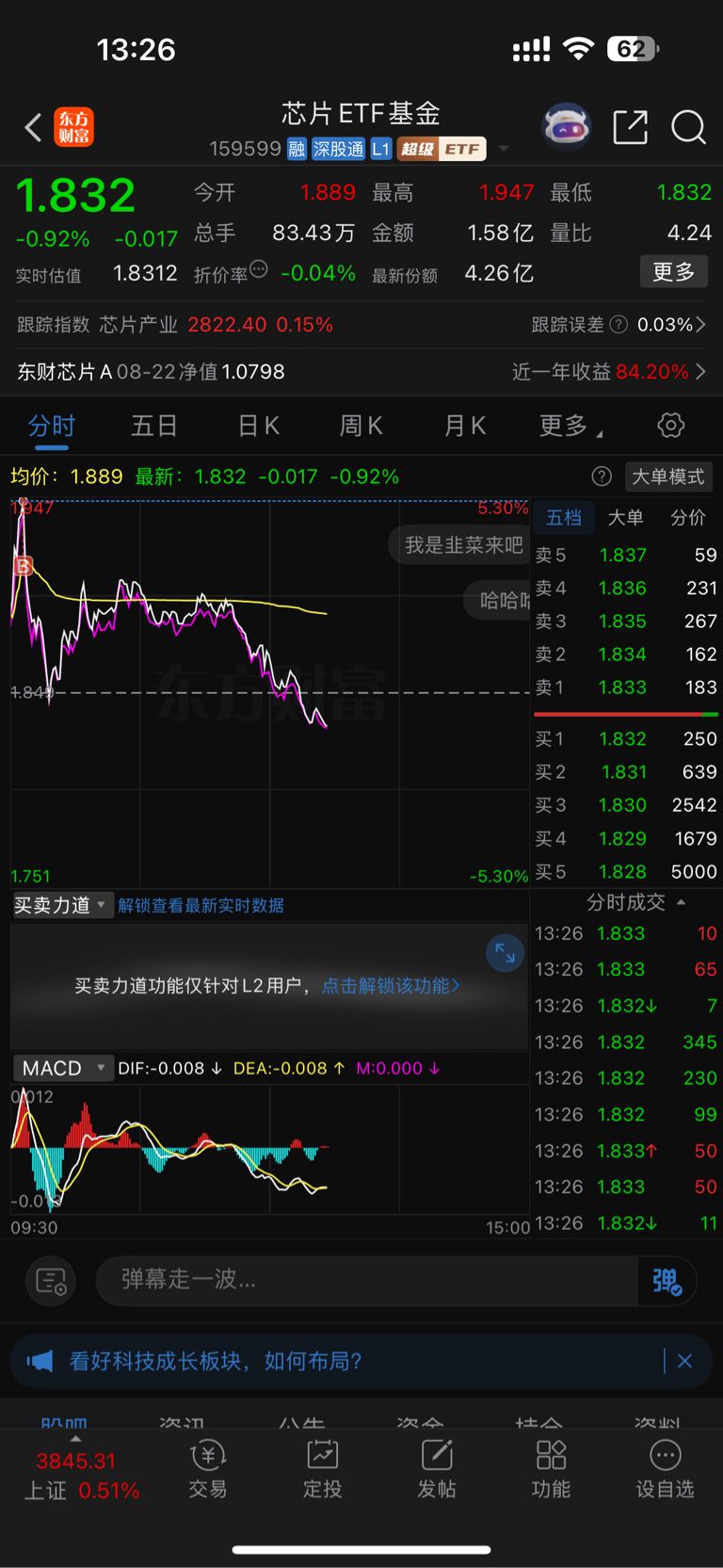
Task: Tap the bid-ask ratio red bar
Action: [618, 714]
